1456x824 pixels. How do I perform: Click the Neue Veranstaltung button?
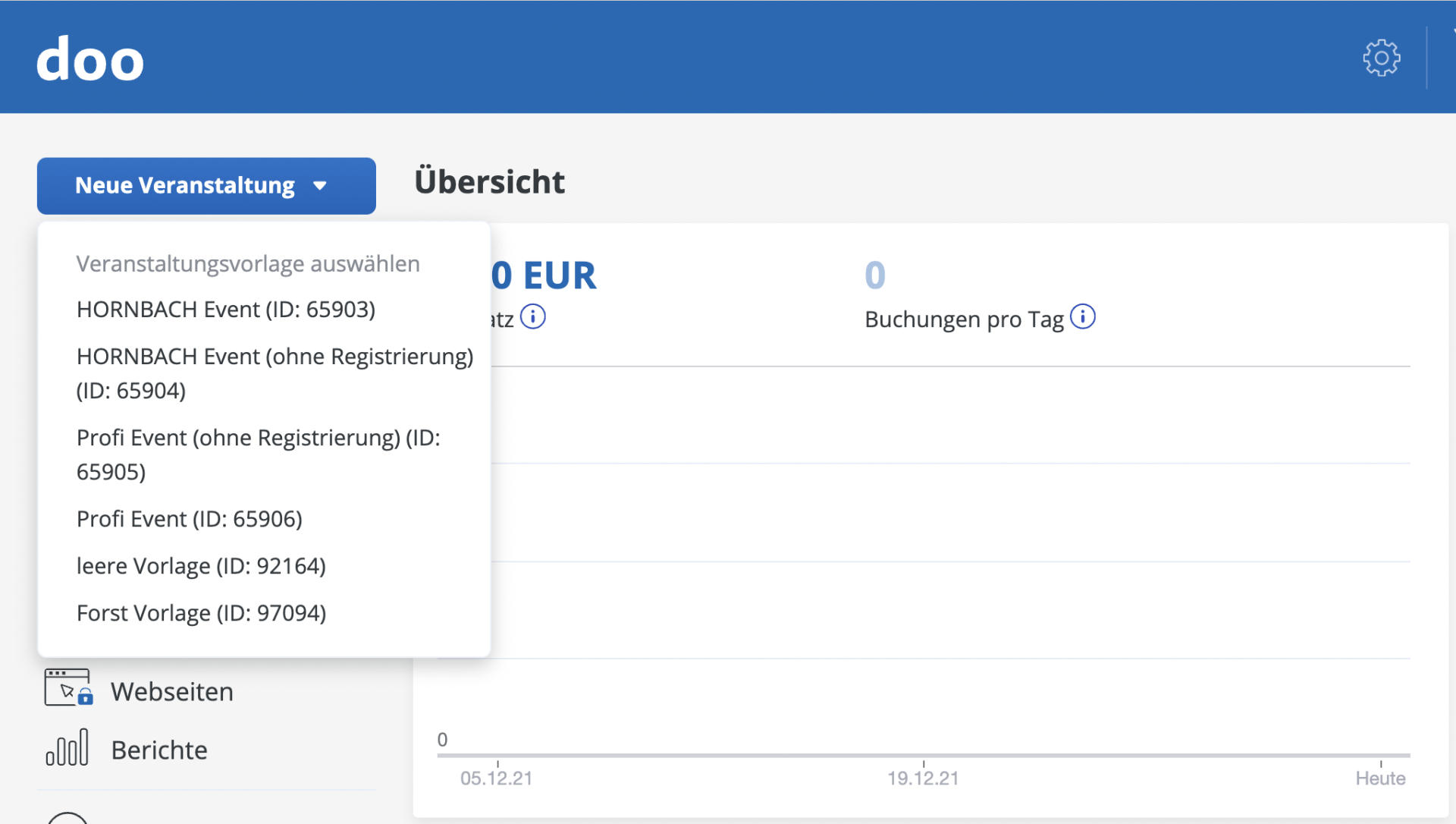point(186,186)
